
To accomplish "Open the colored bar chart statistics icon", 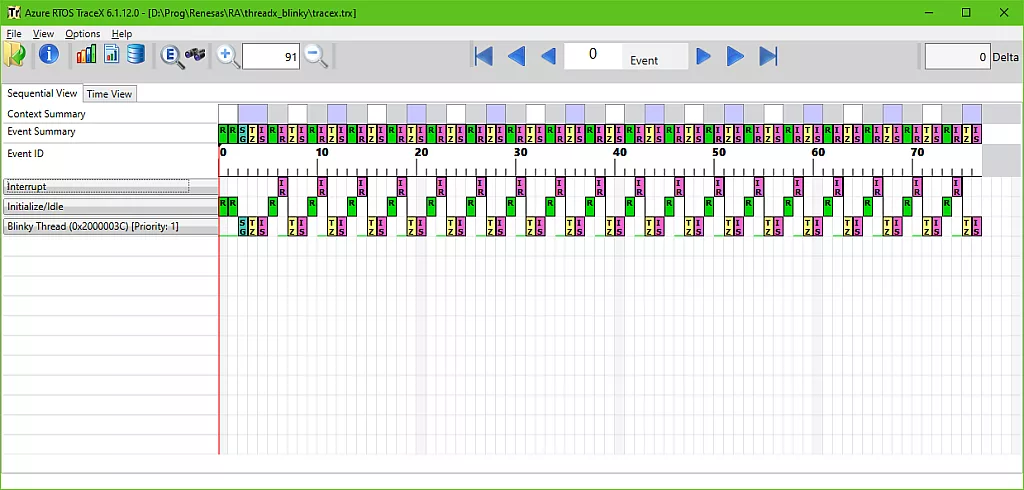I will coord(86,55).
